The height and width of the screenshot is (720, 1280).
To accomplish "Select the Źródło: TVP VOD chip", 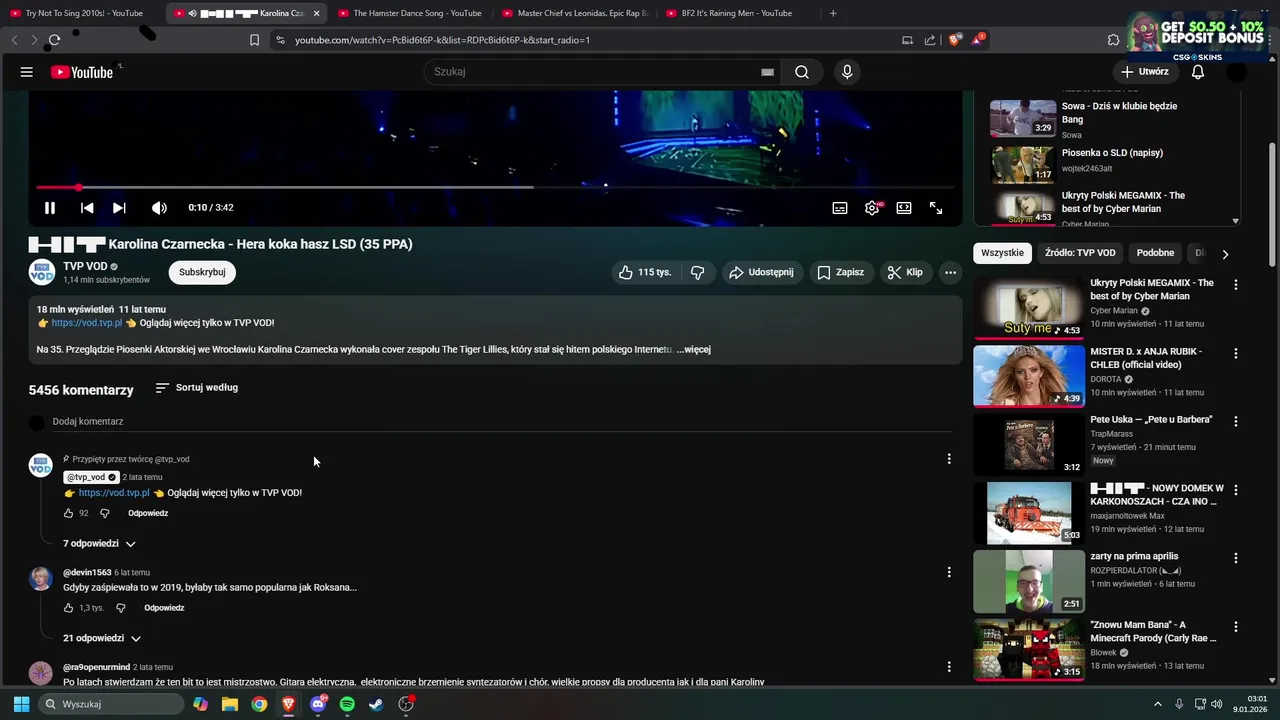I will click(x=1080, y=253).
